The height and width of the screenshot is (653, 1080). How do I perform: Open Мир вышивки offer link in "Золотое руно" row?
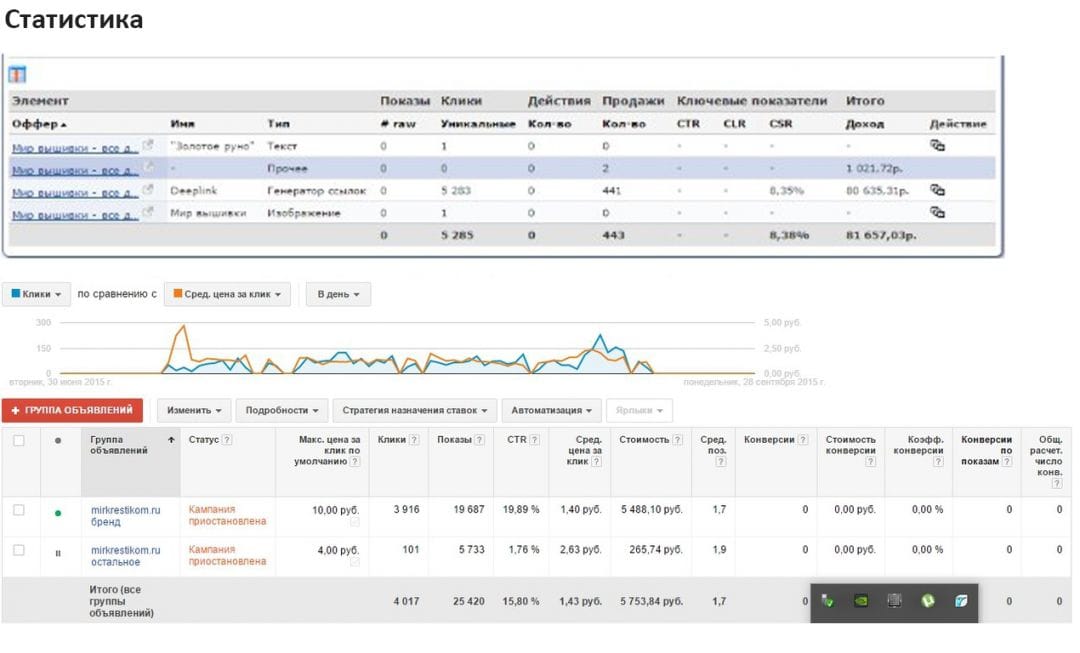(75, 147)
